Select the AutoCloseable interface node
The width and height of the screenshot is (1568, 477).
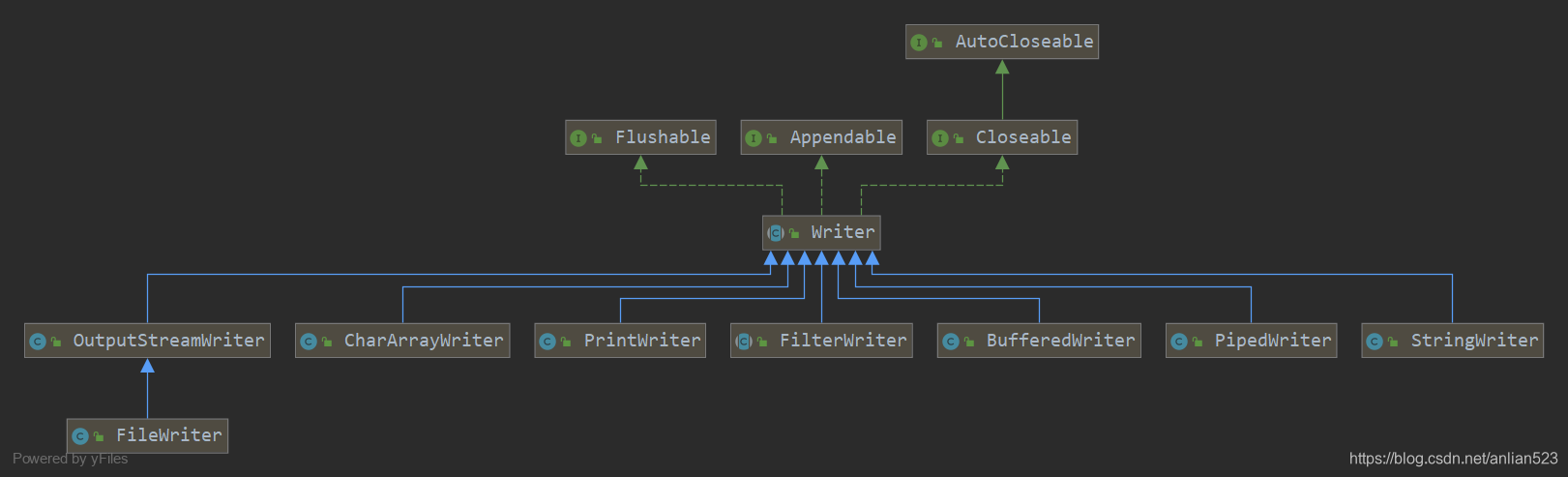pyautogui.click(x=1002, y=42)
